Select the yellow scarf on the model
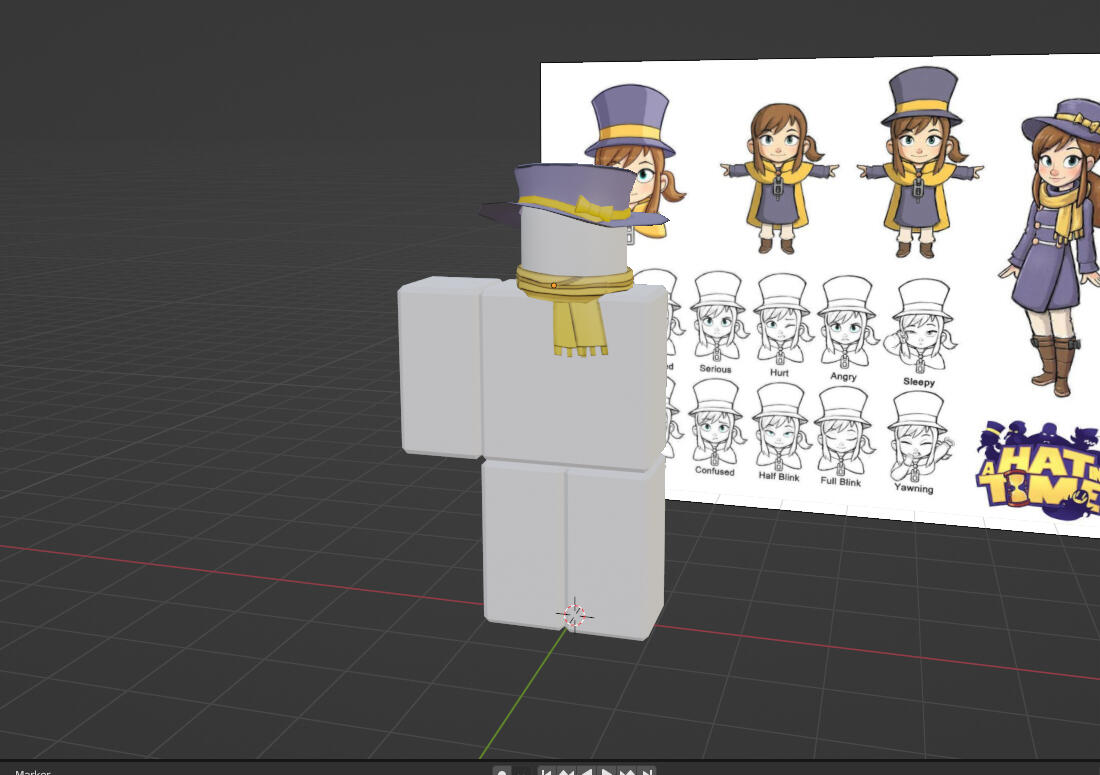The image size is (1100, 775). (x=577, y=320)
